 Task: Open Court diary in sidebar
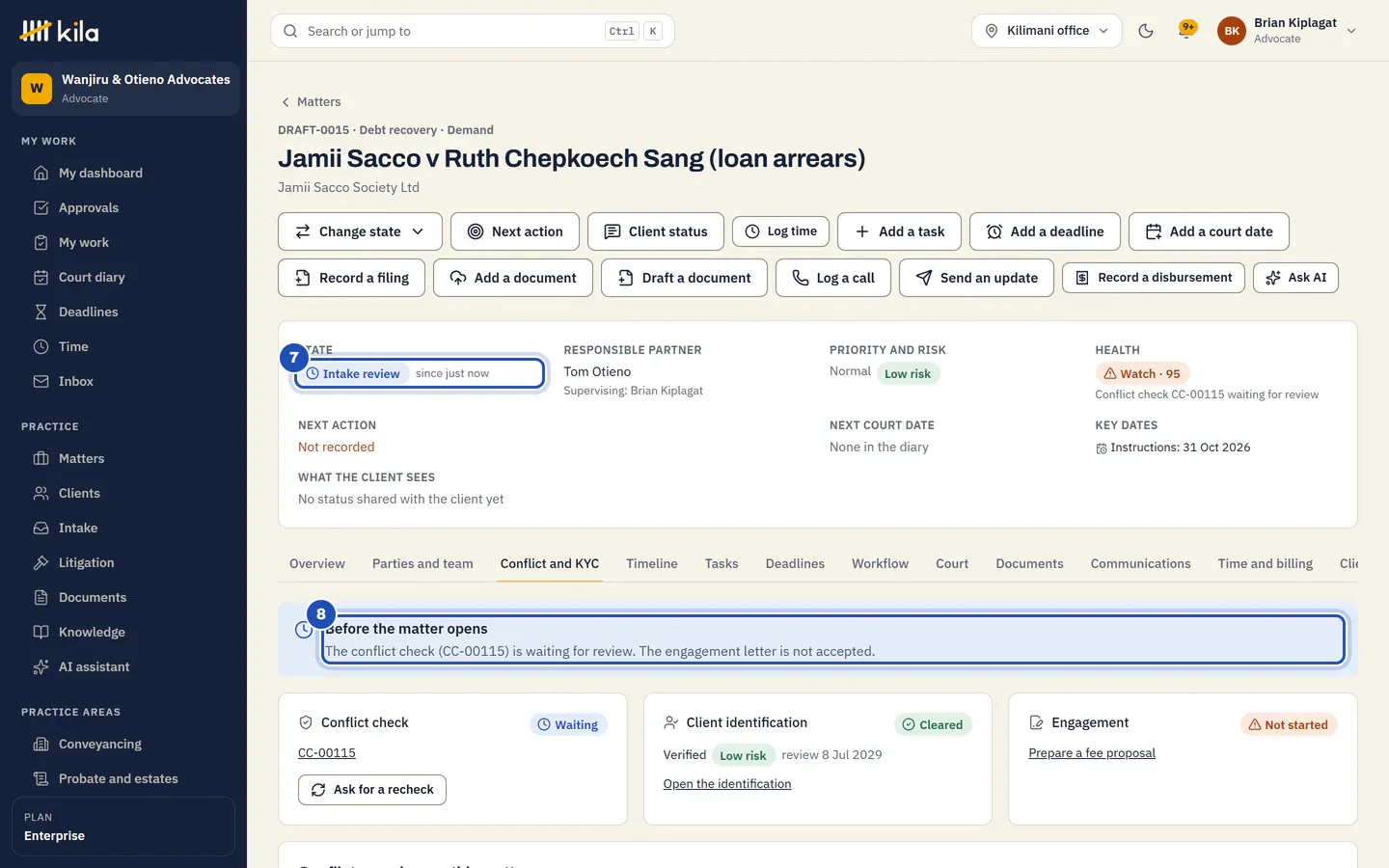123,277
